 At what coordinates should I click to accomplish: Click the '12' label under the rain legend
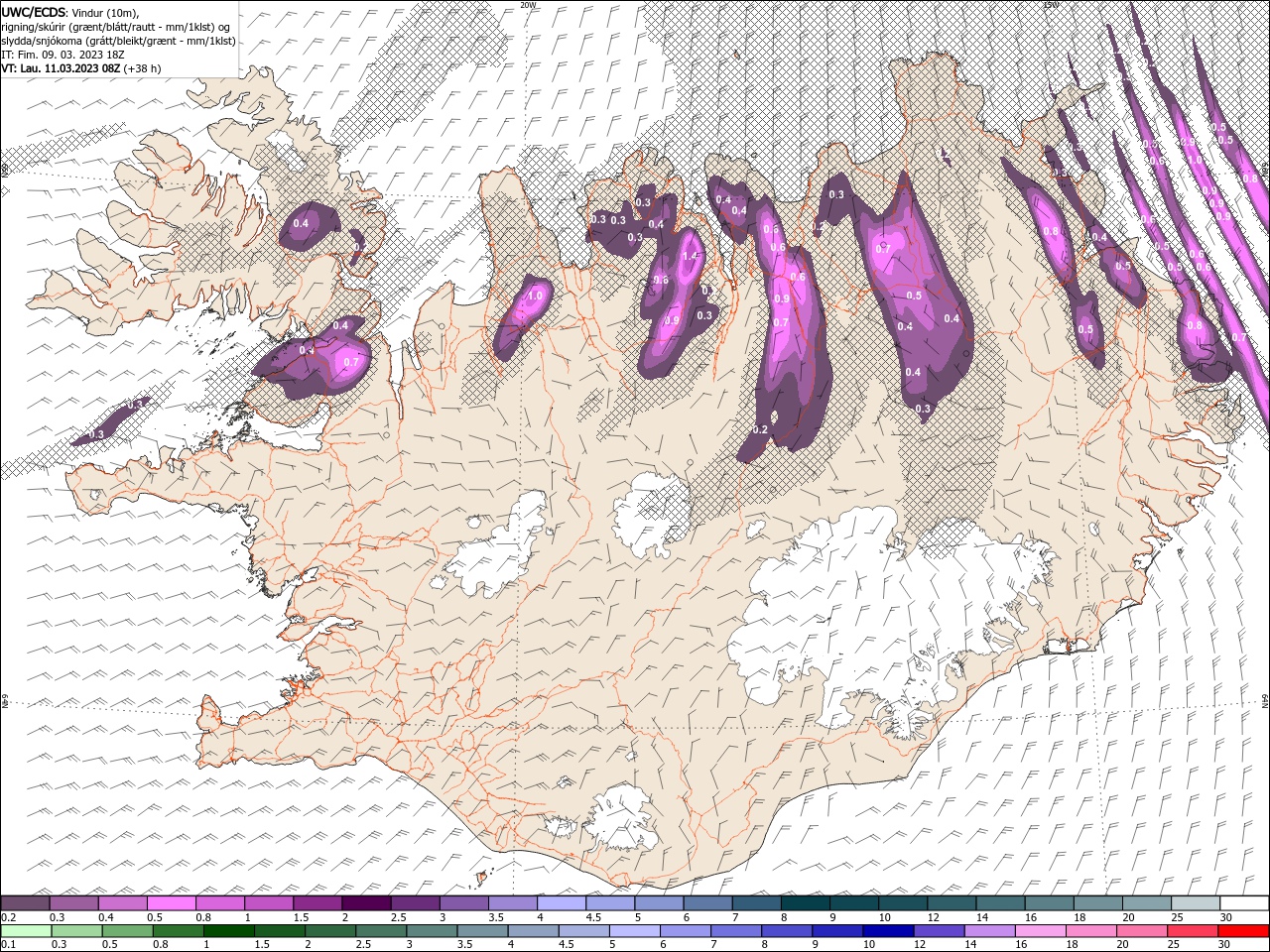point(922,945)
